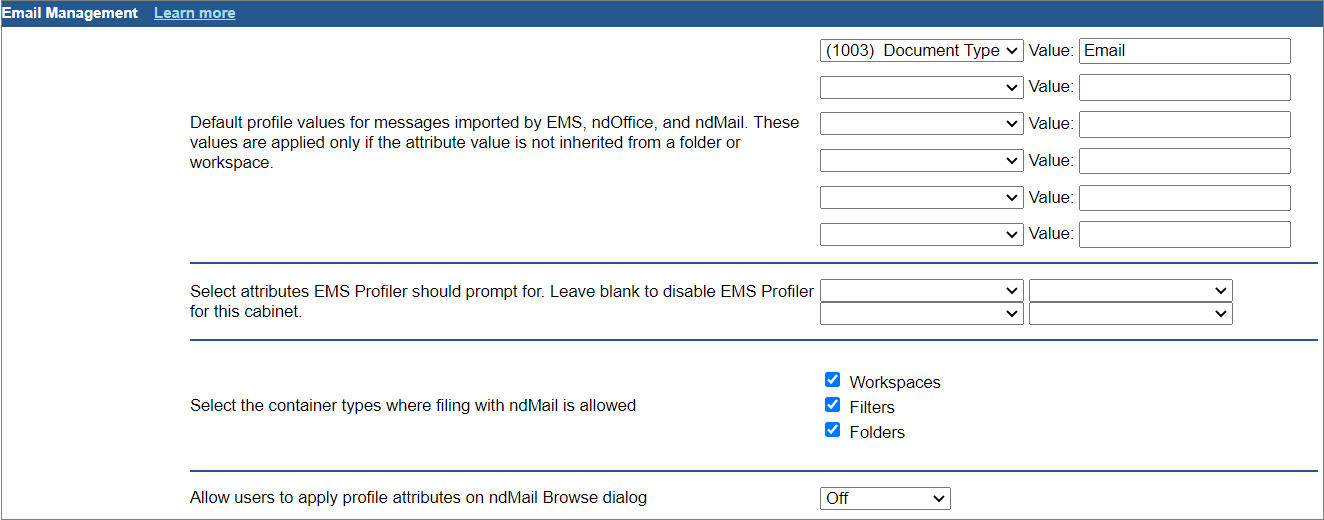Open the (1003) Document Type dropdown
This screenshot has width=1324, height=520.
(x=921, y=50)
